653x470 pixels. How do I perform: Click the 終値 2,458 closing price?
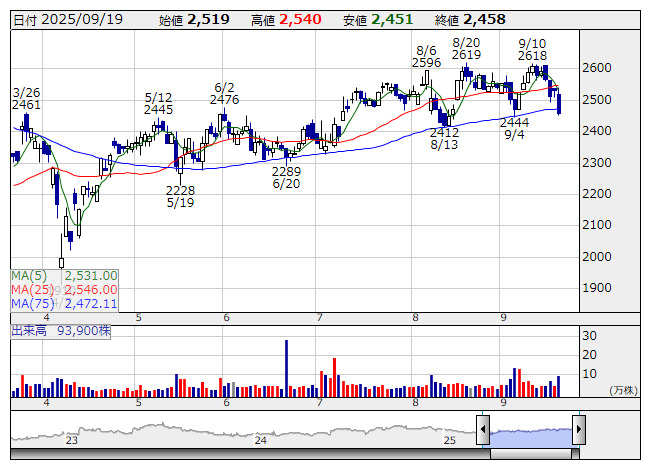(470, 20)
